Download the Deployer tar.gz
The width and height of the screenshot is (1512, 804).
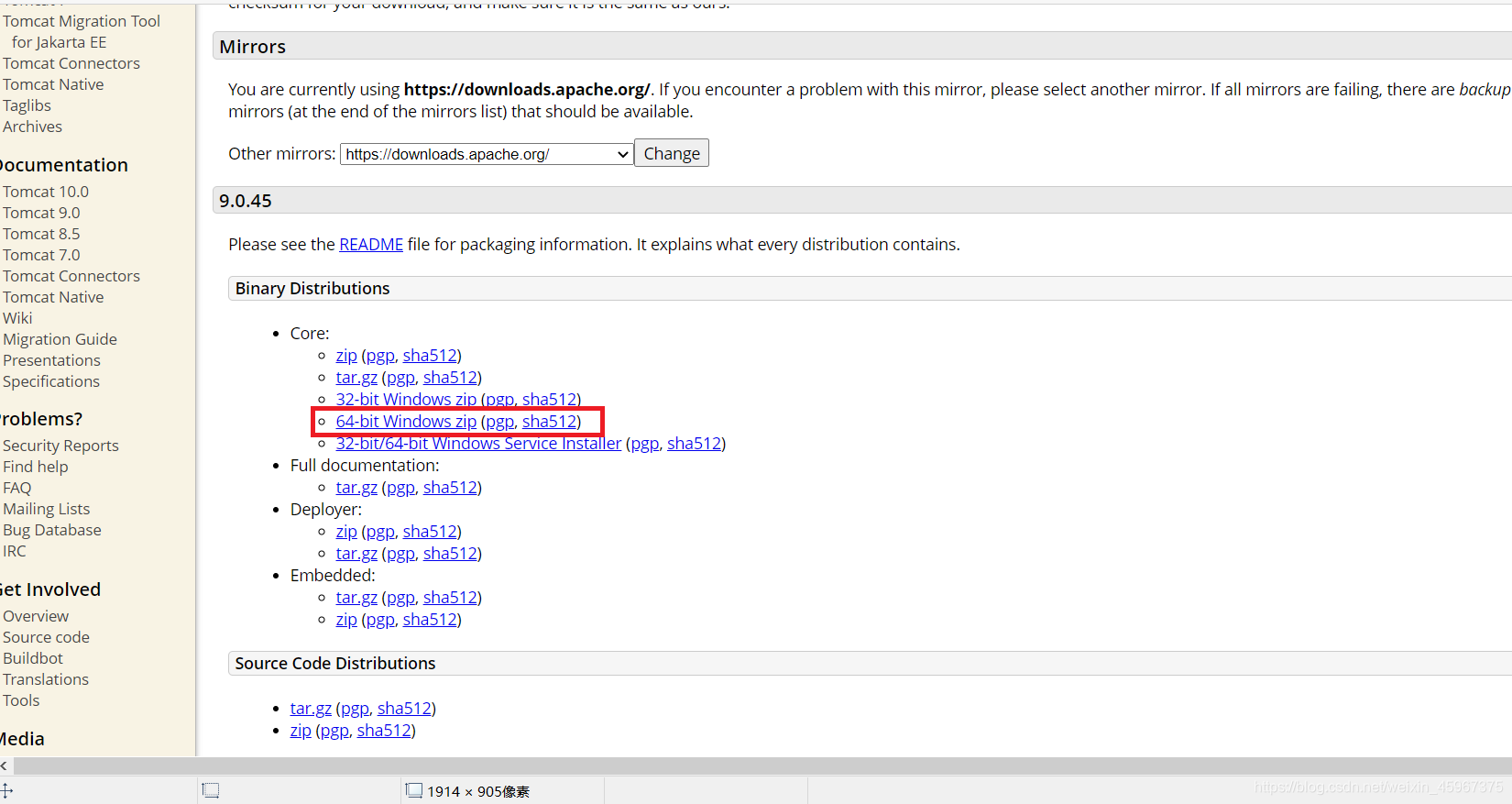coord(356,554)
